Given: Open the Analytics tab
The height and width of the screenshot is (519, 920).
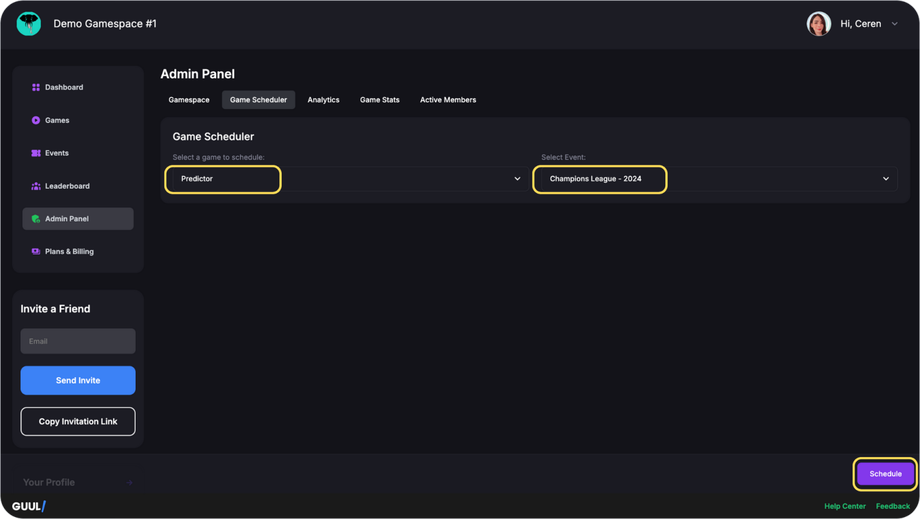Looking at the screenshot, I should point(323,100).
